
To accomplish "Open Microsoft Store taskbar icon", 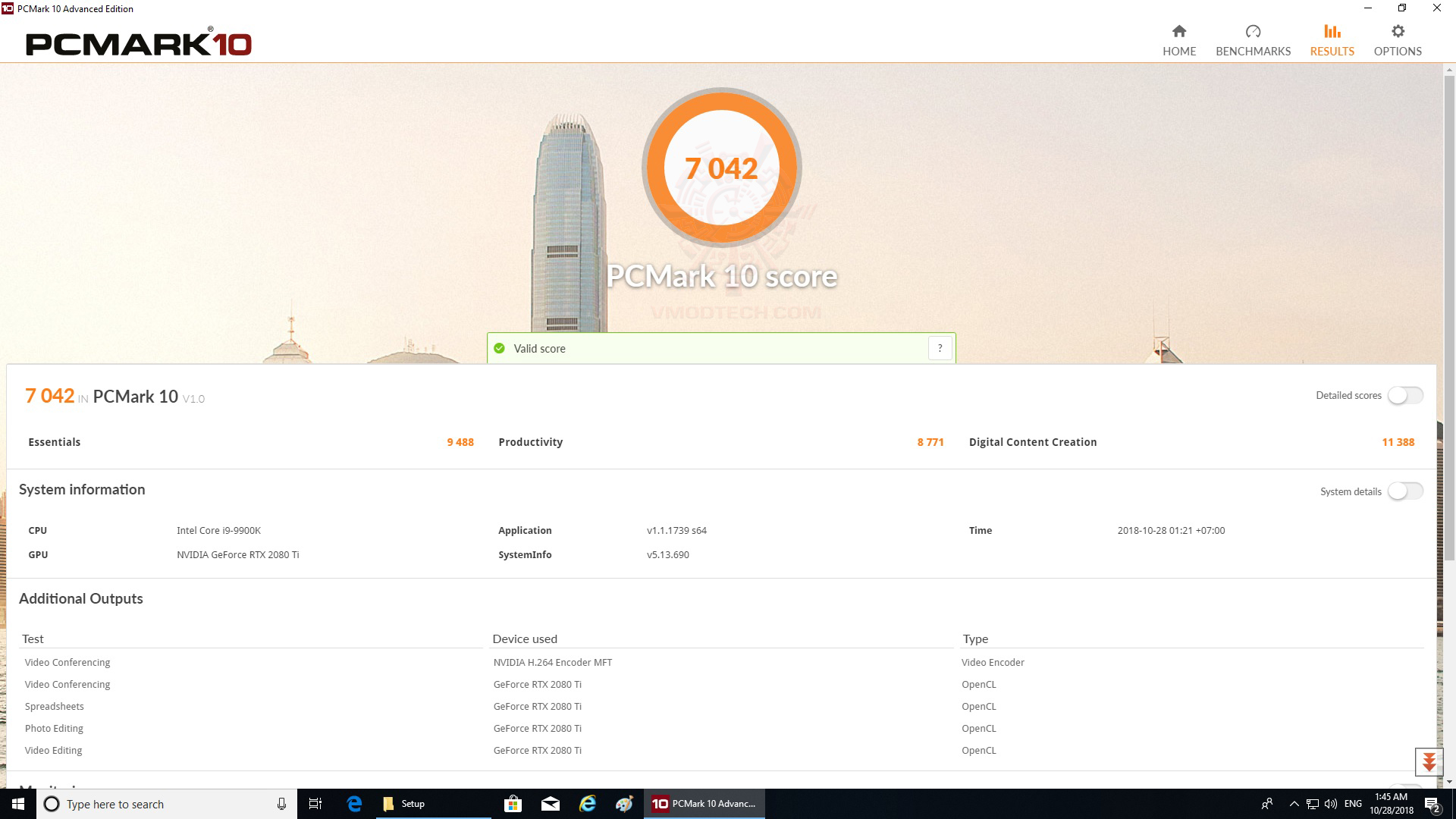I will (513, 804).
